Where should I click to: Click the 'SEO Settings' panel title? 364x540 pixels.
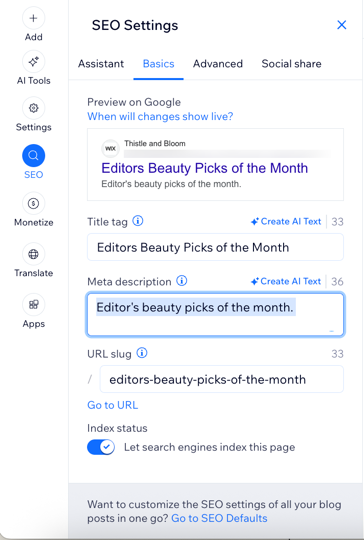(135, 25)
